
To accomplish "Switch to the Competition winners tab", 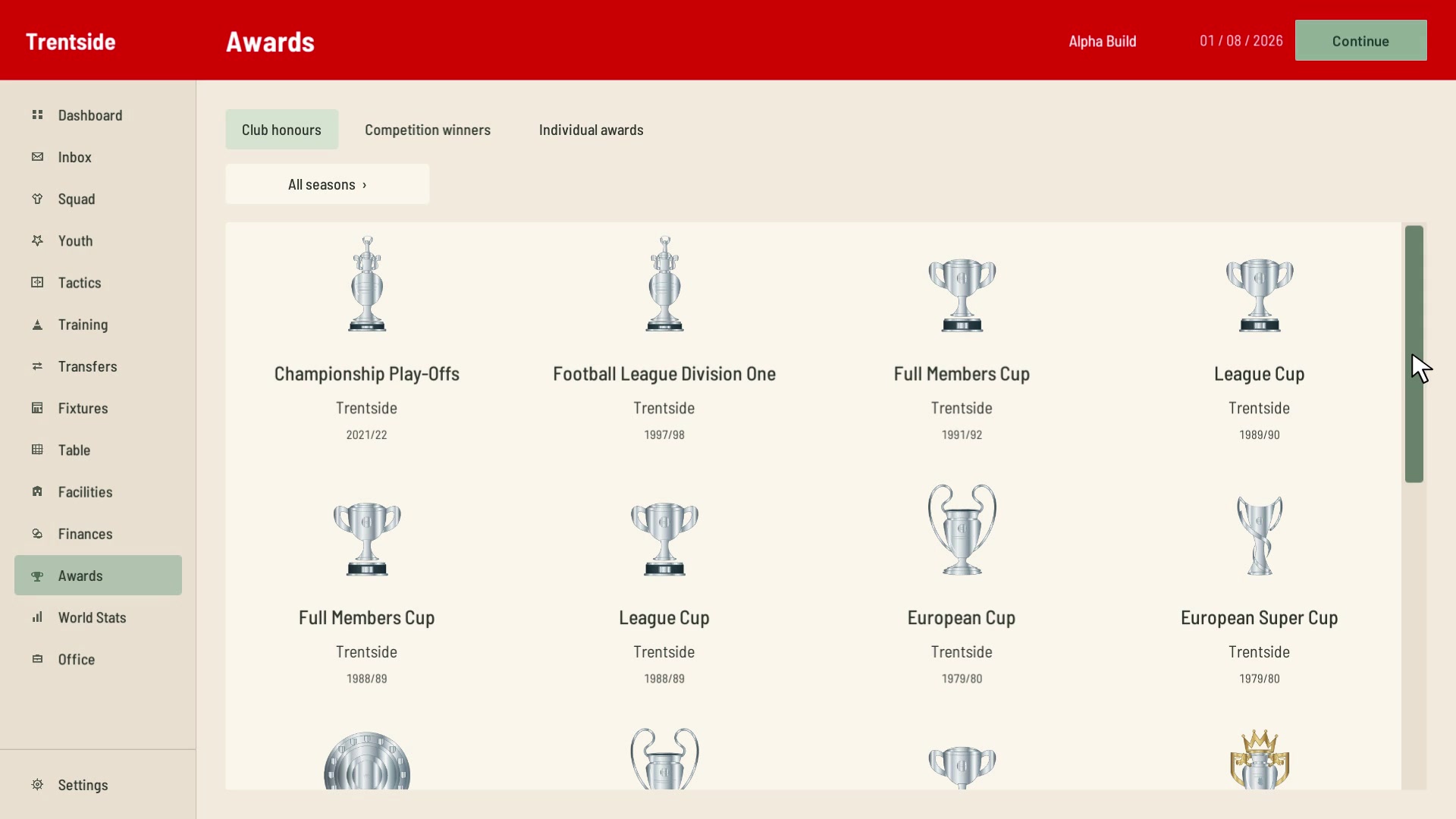I will [428, 130].
